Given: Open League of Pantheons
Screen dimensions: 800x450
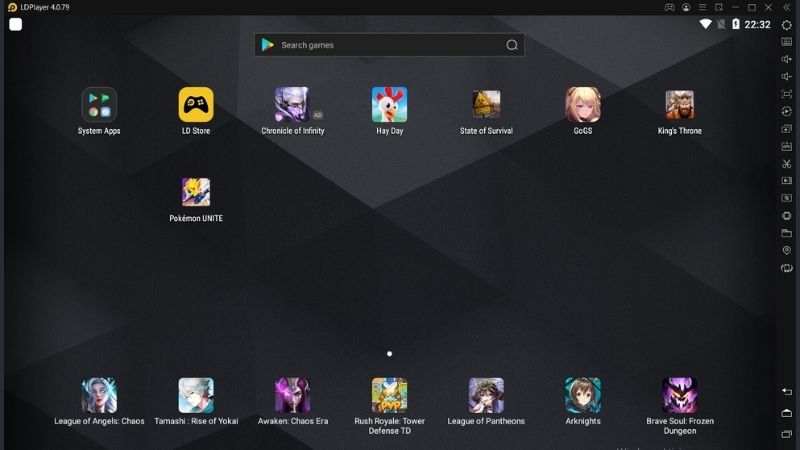Looking at the screenshot, I should [x=486, y=395].
